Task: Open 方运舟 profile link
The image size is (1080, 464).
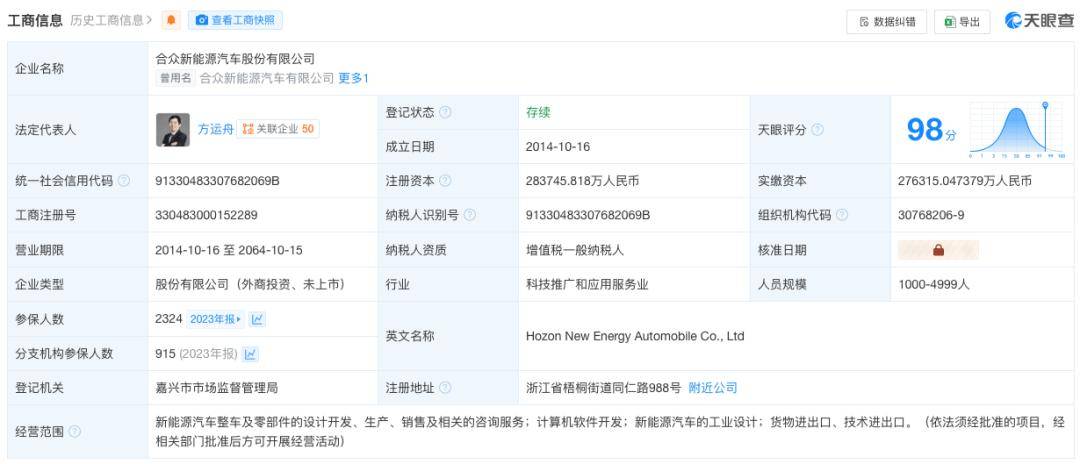Action: [216, 129]
